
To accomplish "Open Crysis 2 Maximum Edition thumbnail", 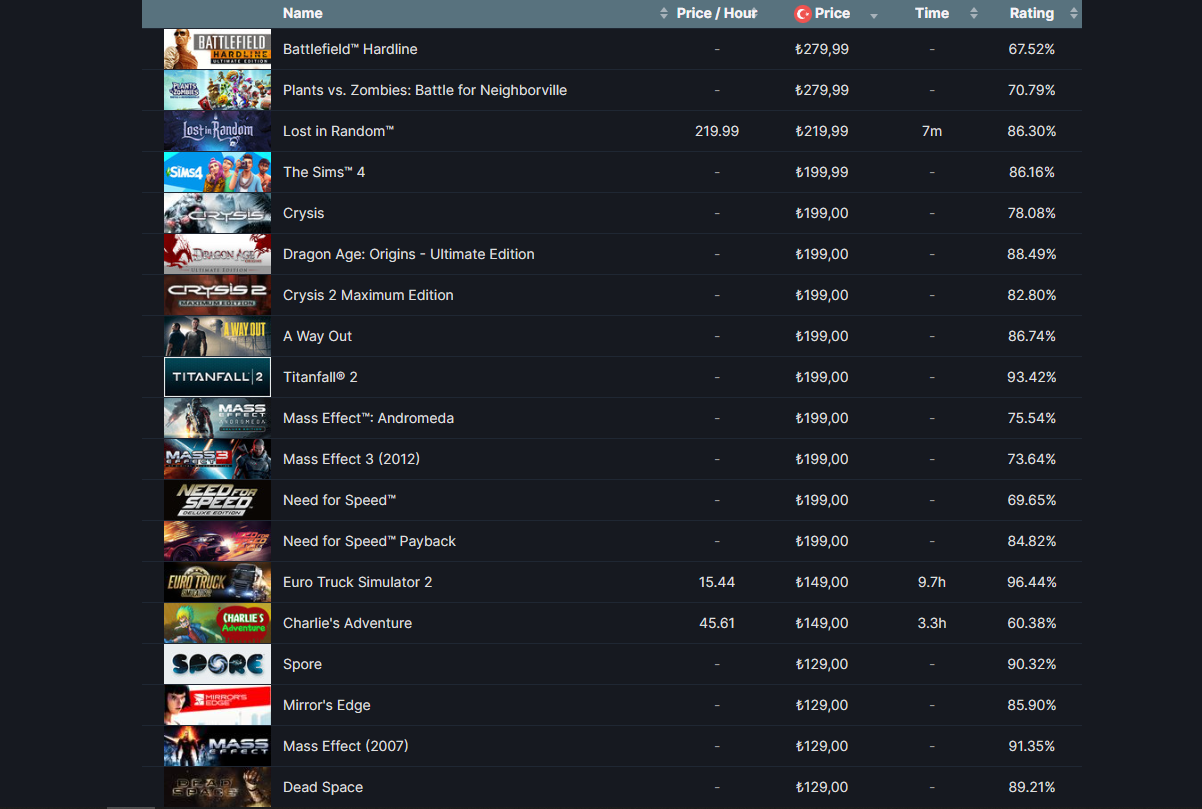I will coord(217,295).
